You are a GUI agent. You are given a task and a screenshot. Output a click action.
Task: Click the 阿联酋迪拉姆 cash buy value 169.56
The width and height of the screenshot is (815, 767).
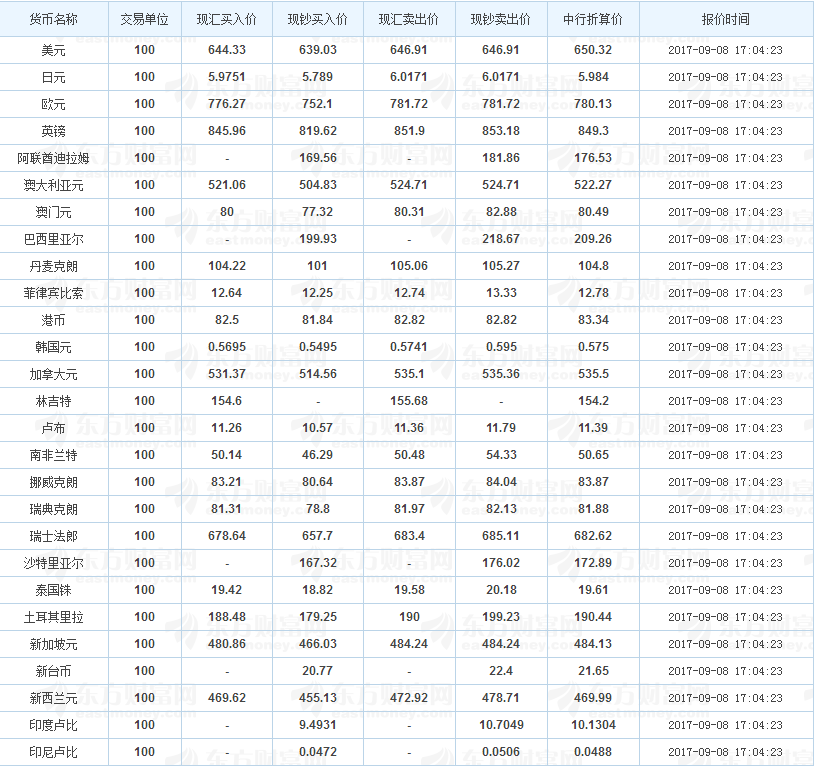coord(318,158)
